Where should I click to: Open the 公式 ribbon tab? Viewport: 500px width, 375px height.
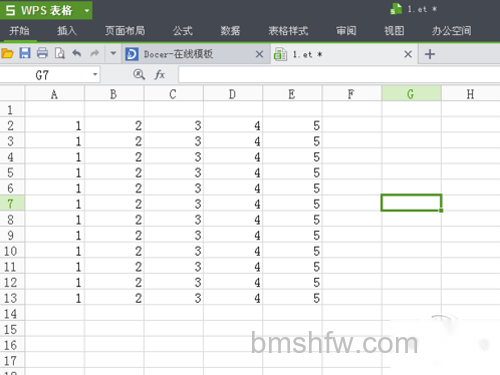[x=183, y=31]
